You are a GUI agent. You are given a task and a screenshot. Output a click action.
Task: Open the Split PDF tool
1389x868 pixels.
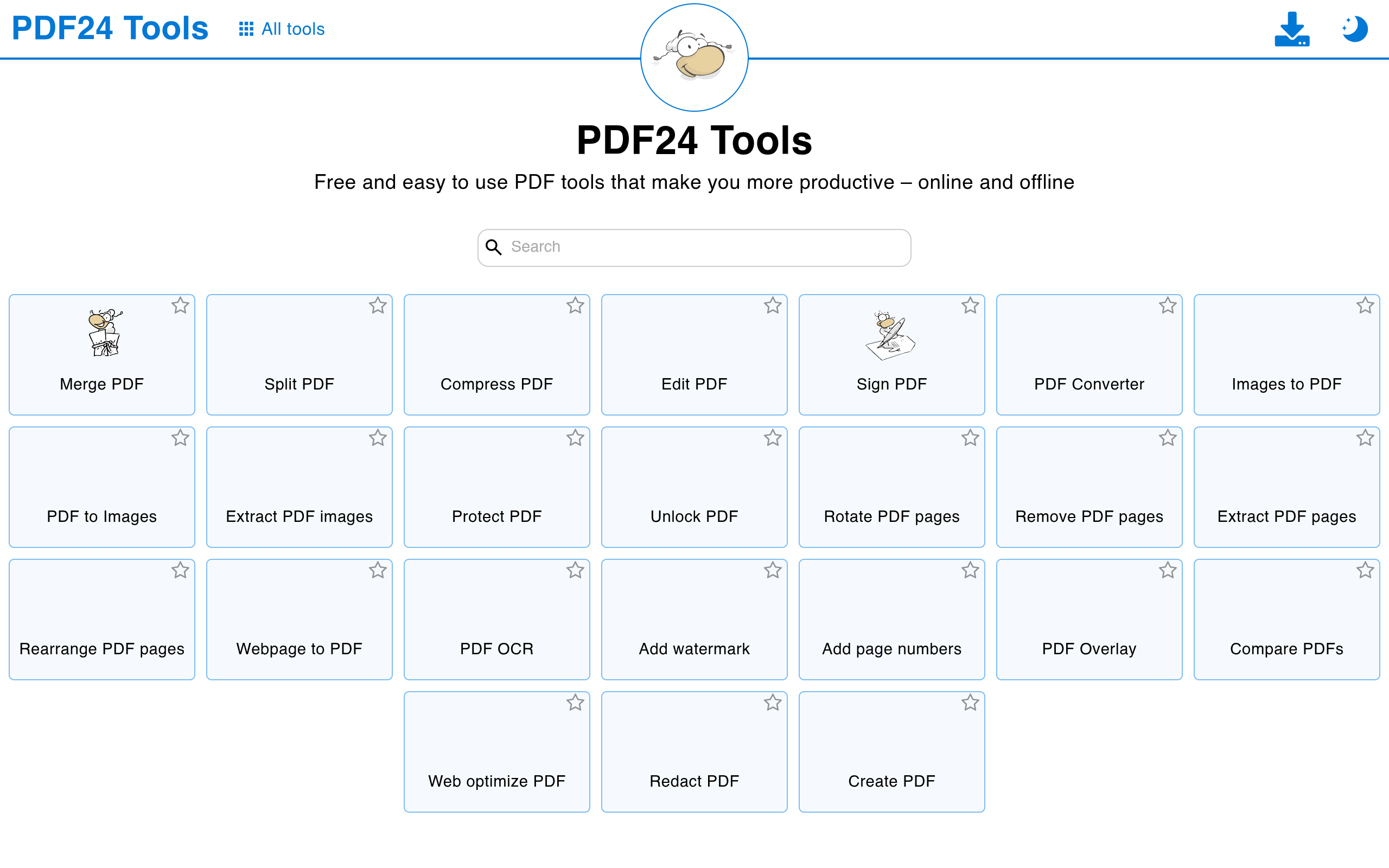point(300,355)
